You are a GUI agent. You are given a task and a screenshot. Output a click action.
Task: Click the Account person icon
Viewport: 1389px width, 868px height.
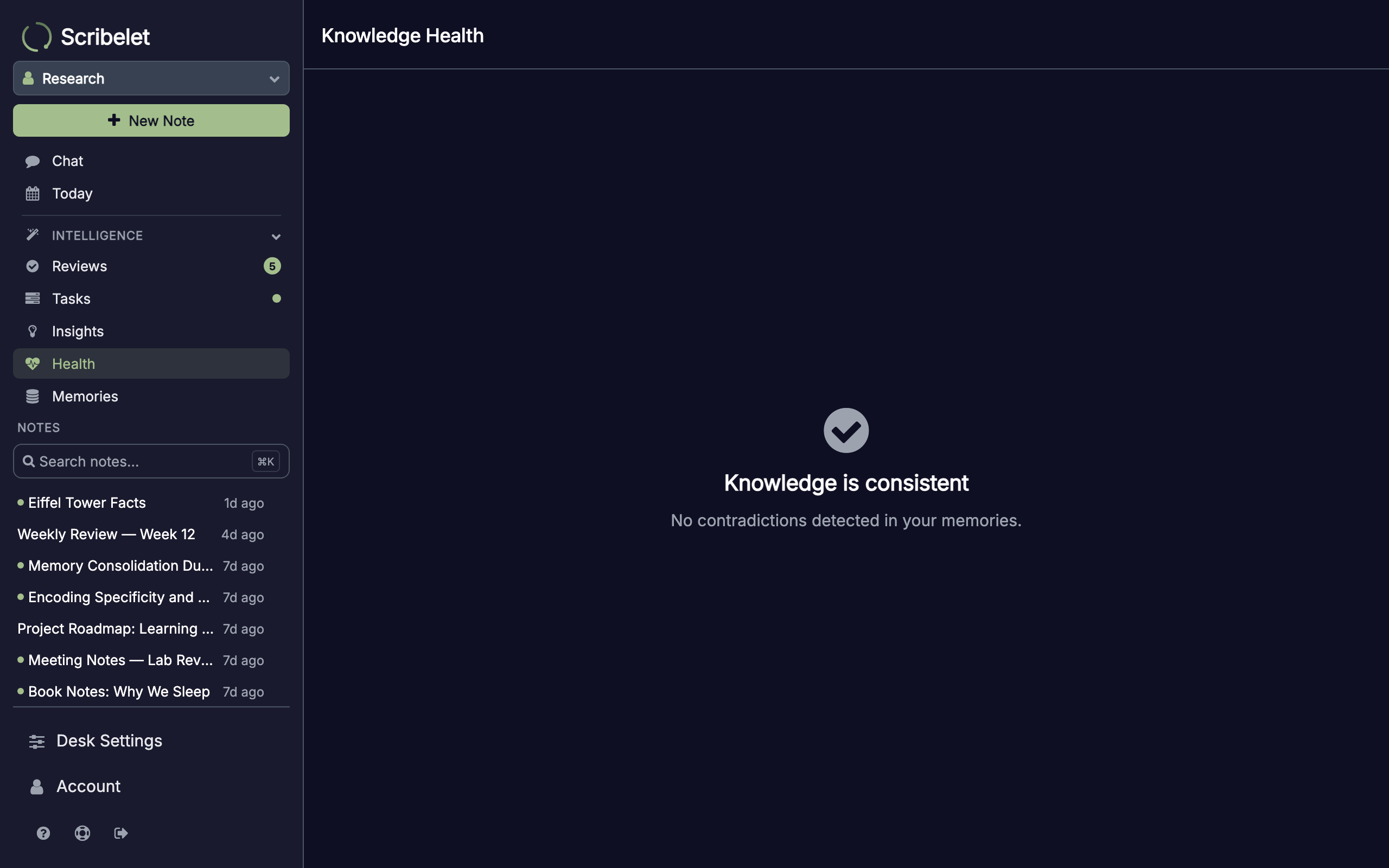point(37,787)
